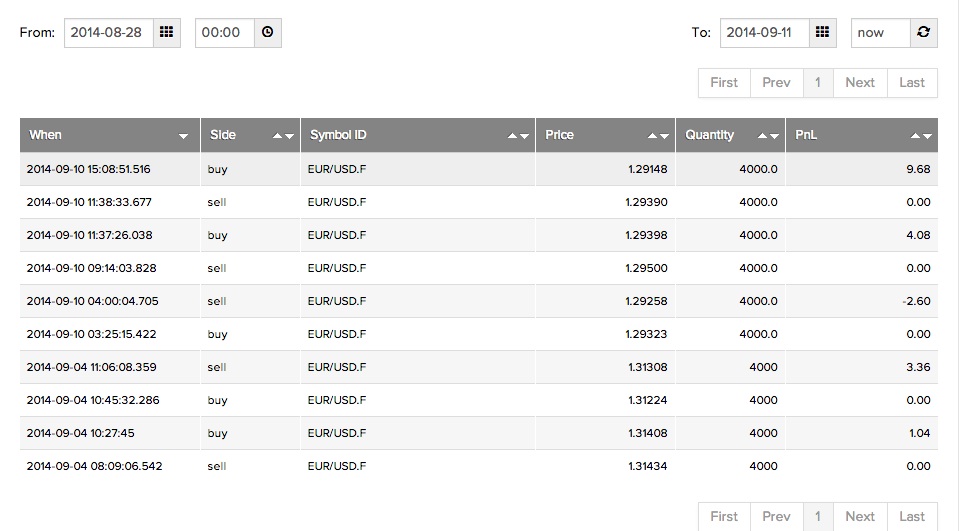Click the From time field 00:00
This screenshot has width=959, height=531.
tap(224, 32)
